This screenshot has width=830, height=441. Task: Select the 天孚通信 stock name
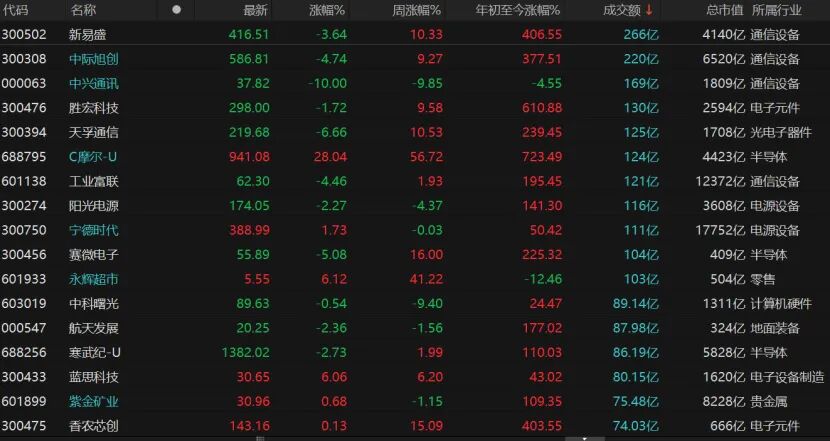pyautogui.click(x=94, y=132)
